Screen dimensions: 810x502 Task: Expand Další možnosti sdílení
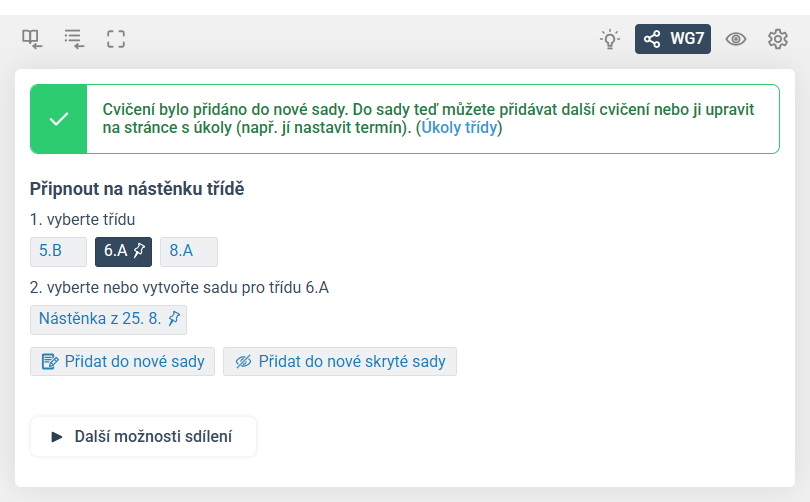pos(143,437)
